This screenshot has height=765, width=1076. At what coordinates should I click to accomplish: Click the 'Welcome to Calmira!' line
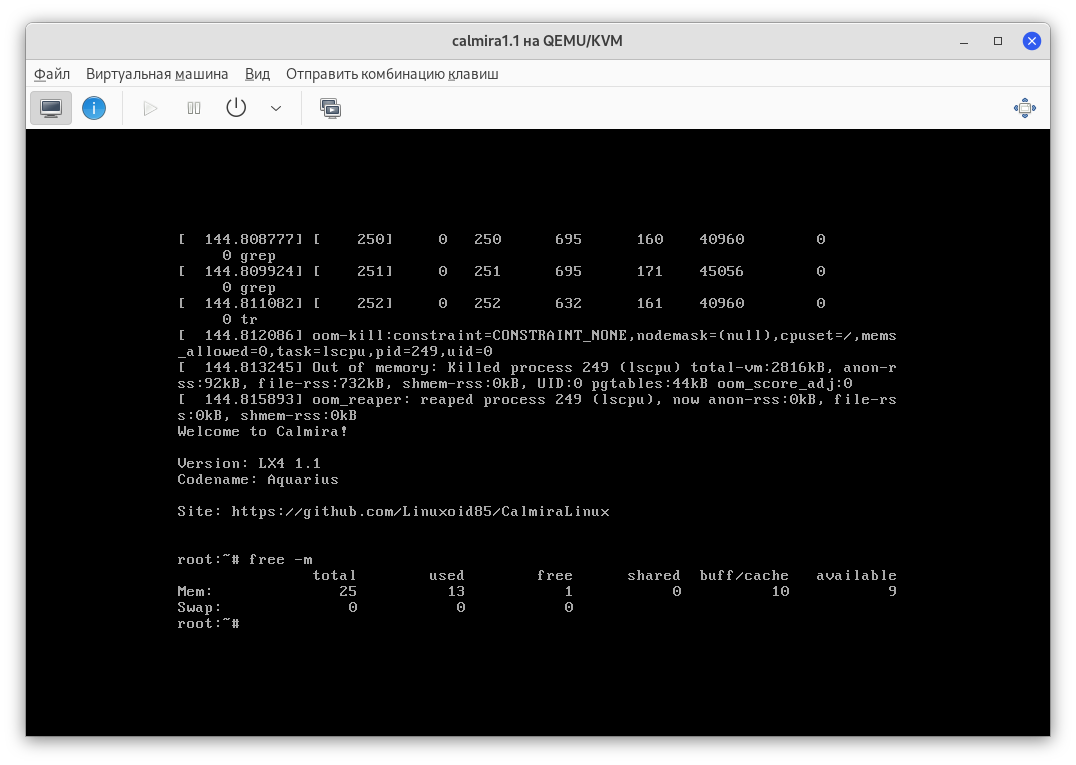pos(263,432)
